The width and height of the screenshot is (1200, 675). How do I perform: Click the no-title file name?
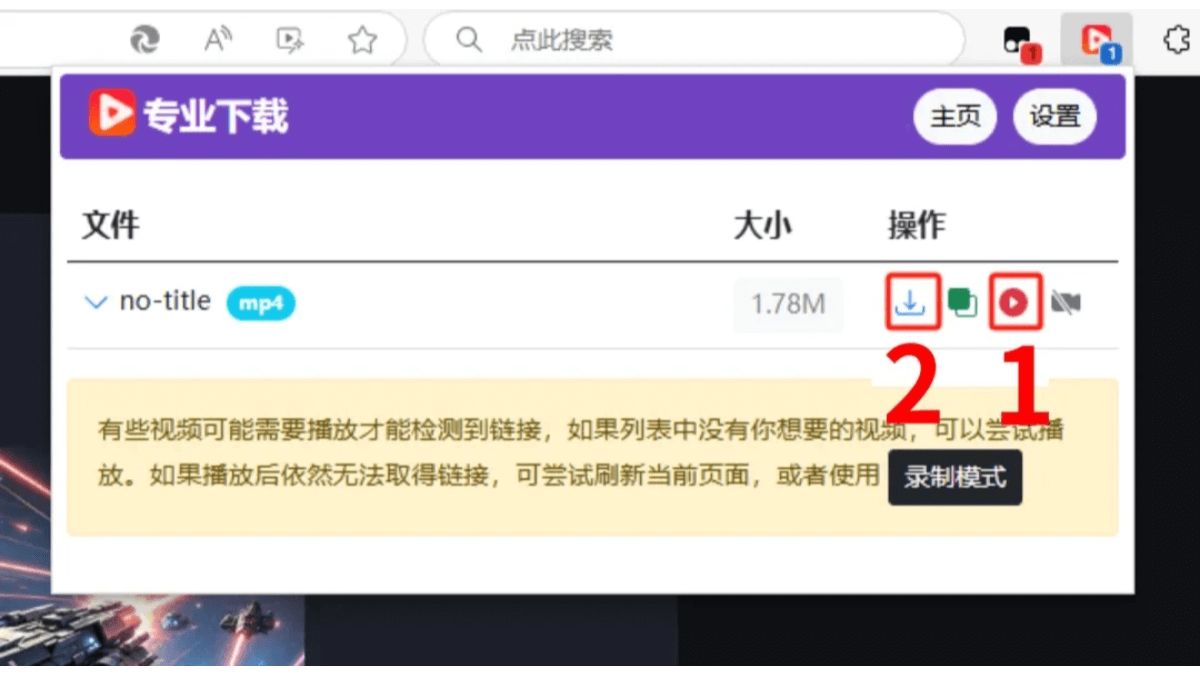pyautogui.click(x=165, y=301)
